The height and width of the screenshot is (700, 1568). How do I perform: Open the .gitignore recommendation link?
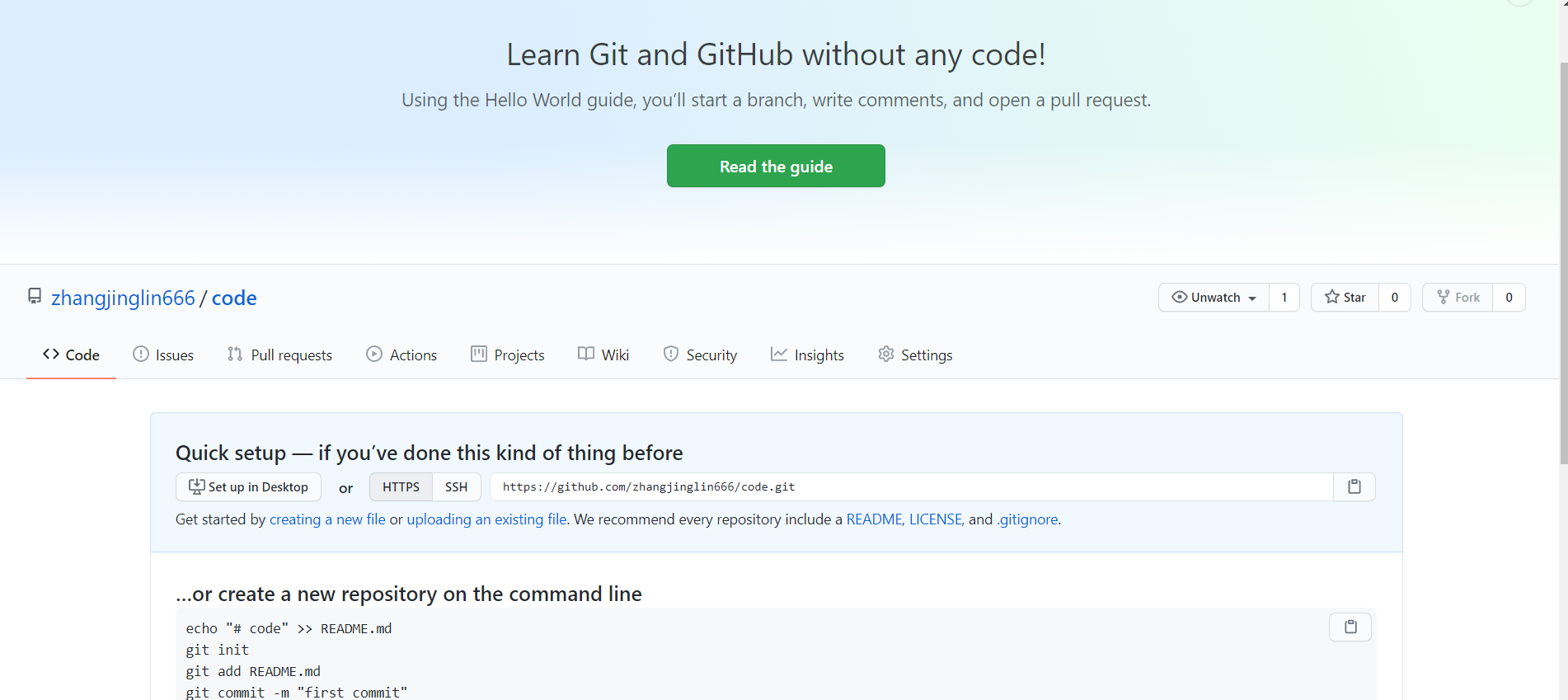pos(1027,519)
